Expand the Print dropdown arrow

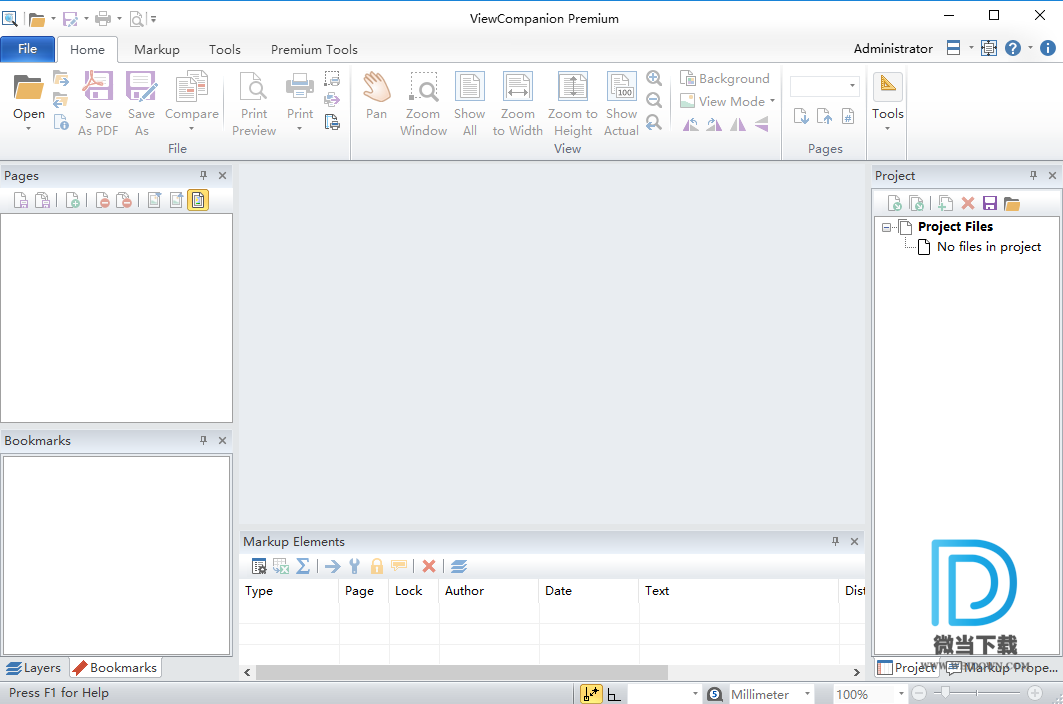[x=300, y=128]
